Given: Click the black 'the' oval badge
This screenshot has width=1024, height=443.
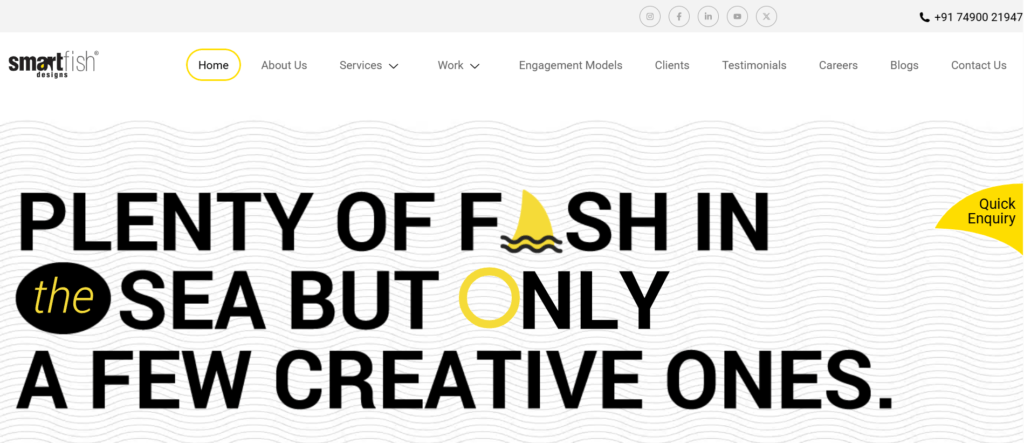Looking at the screenshot, I should tap(64, 298).
